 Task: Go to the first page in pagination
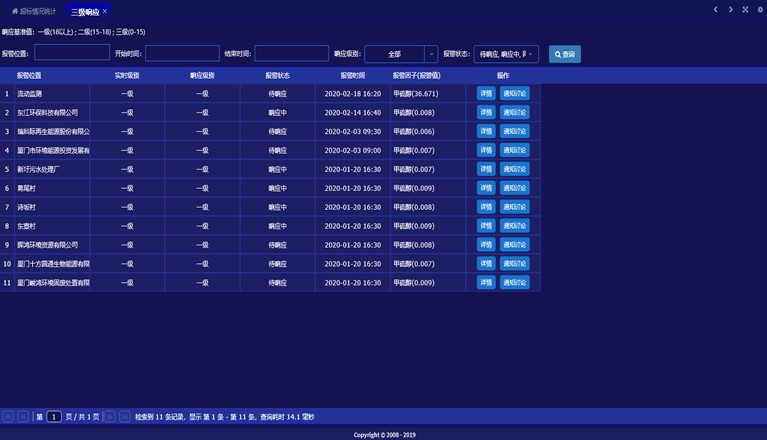[x=8, y=416]
